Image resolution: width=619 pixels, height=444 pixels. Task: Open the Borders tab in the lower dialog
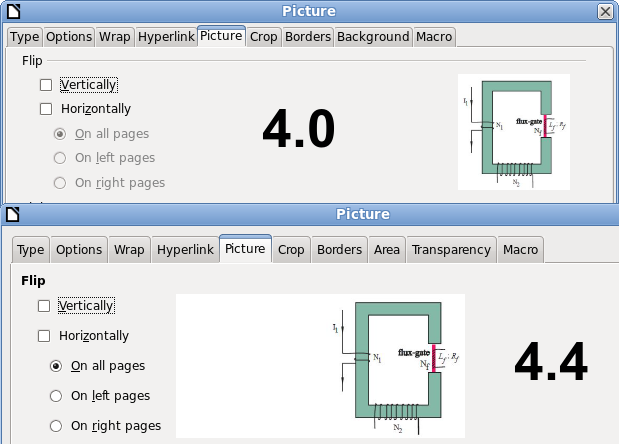tap(340, 250)
